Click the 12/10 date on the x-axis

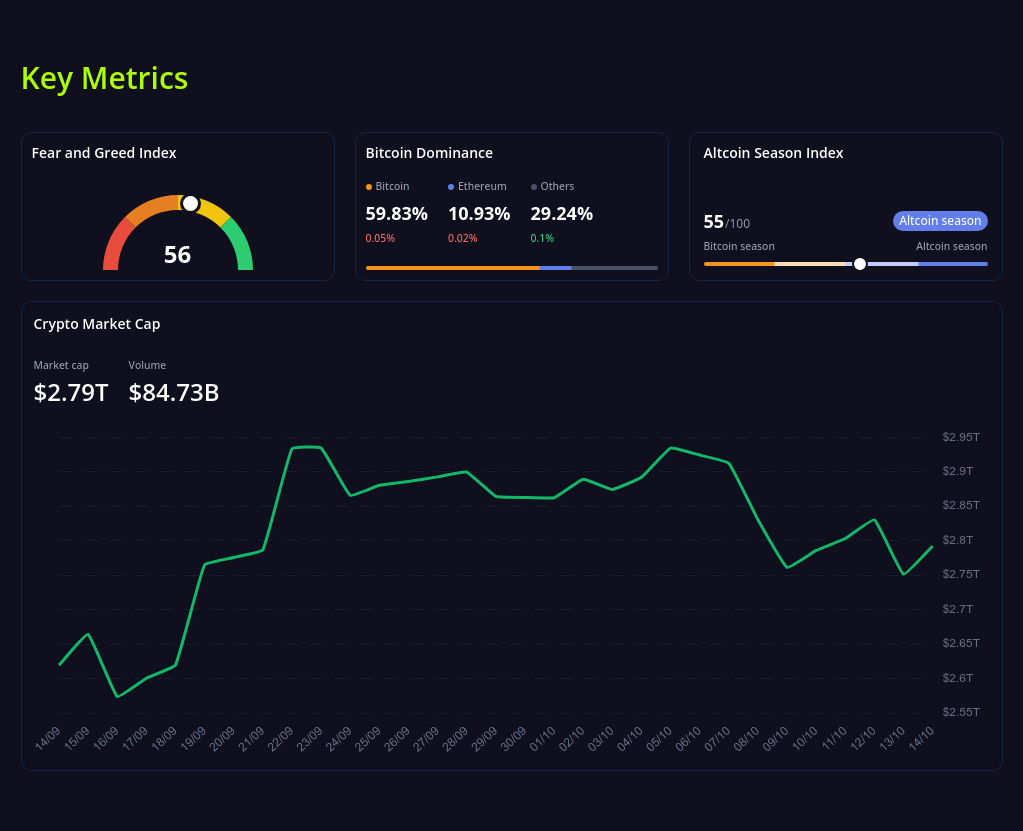(x=863, y=738)
